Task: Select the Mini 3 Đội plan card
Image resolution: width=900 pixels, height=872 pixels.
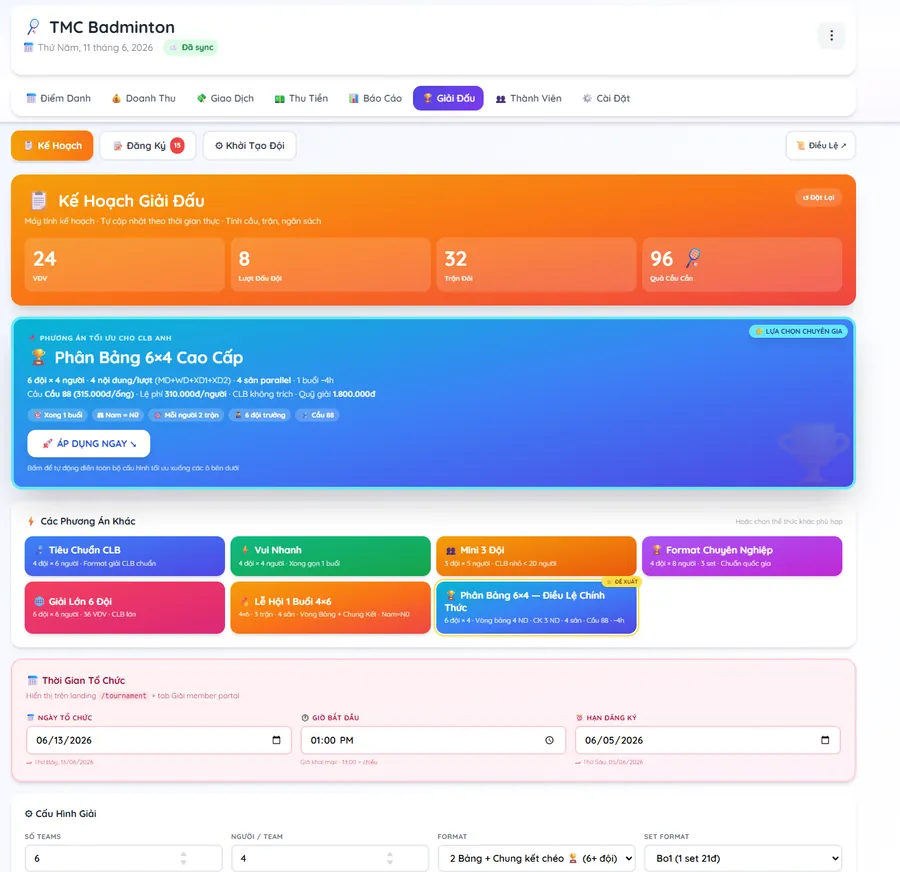Action: coord(536,556)
